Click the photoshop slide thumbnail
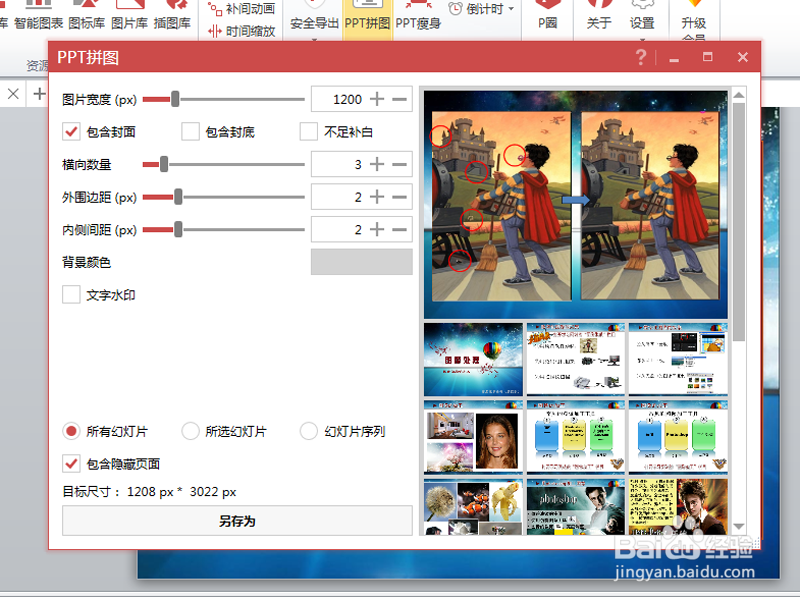 [576, 507]
